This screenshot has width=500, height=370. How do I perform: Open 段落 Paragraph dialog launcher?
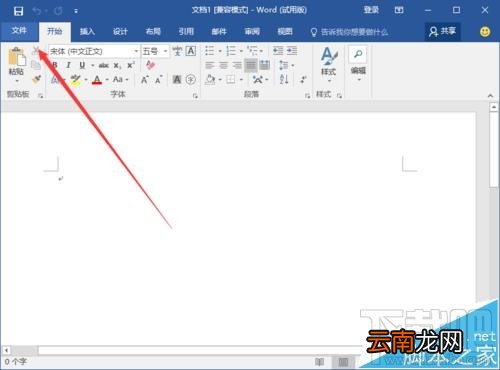pyautogui.click(x=307, y=96)
